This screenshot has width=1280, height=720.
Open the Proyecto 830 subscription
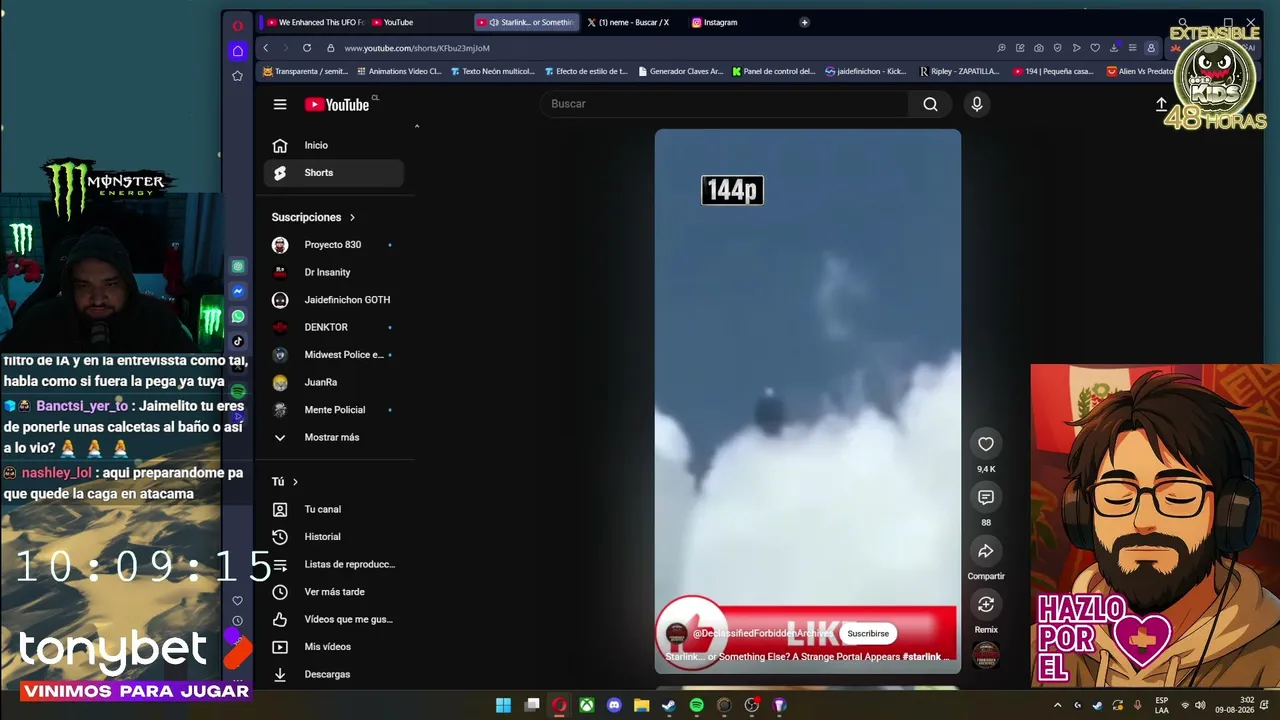coord(334,245)
